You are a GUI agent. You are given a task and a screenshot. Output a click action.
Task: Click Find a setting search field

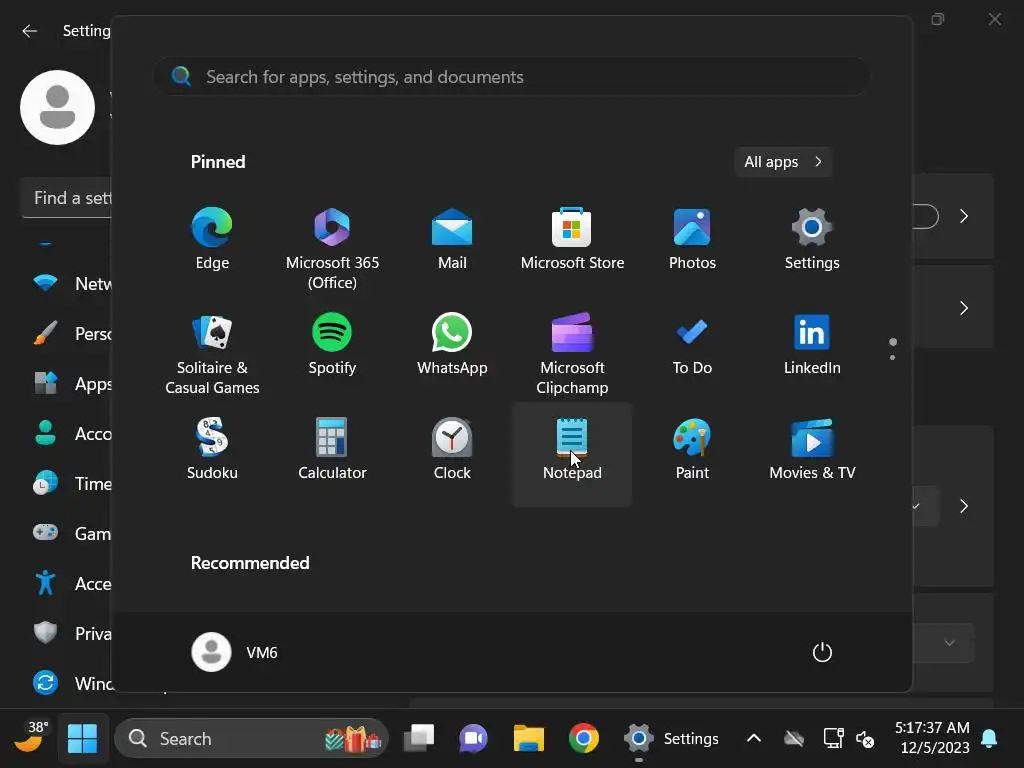(67, 198)
